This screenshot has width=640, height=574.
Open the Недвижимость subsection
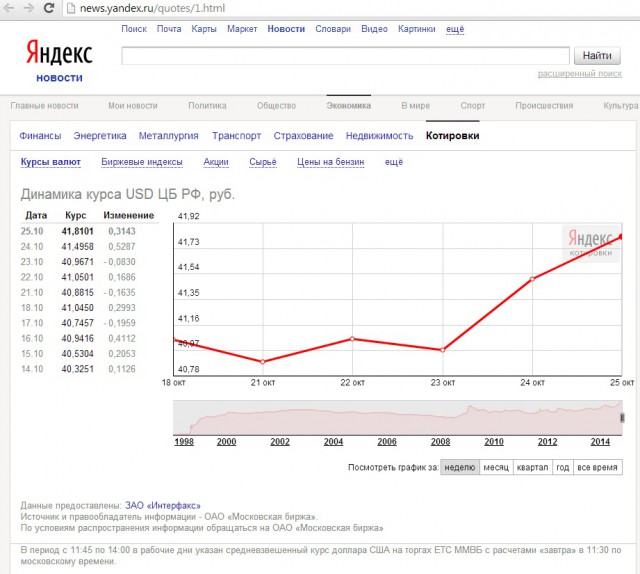tap(380, 136)
